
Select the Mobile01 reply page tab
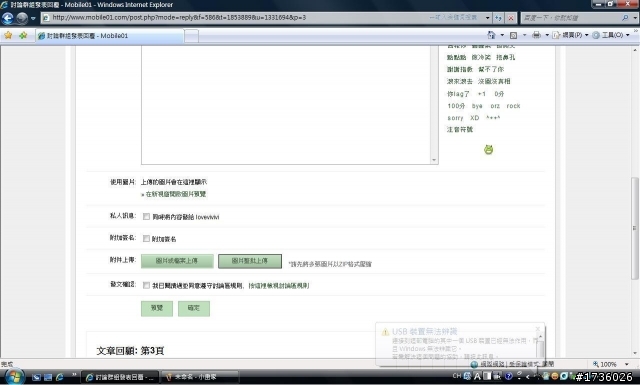point(109,36)
